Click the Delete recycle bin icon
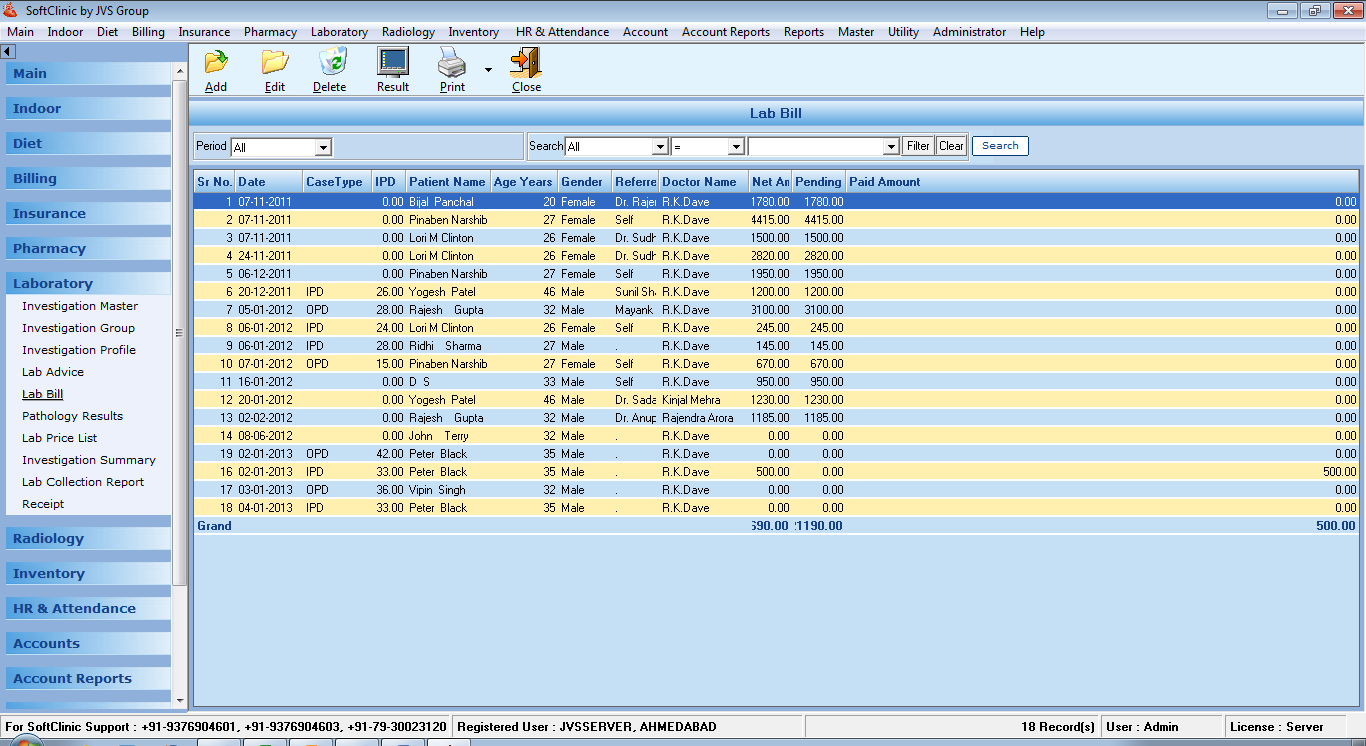This screenshot has width=1366, height=746. (330, 63)
